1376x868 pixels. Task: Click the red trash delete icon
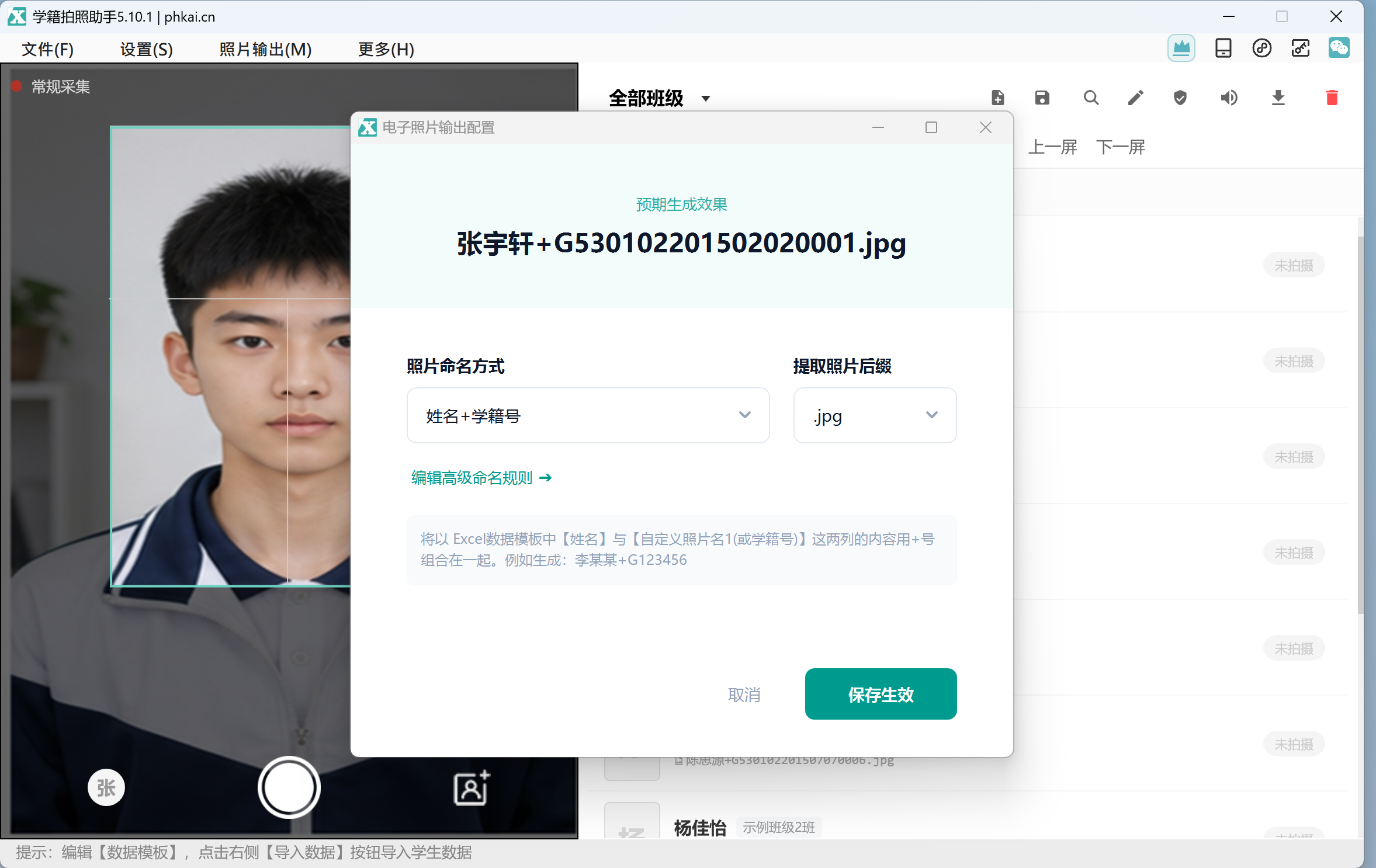1332,98
